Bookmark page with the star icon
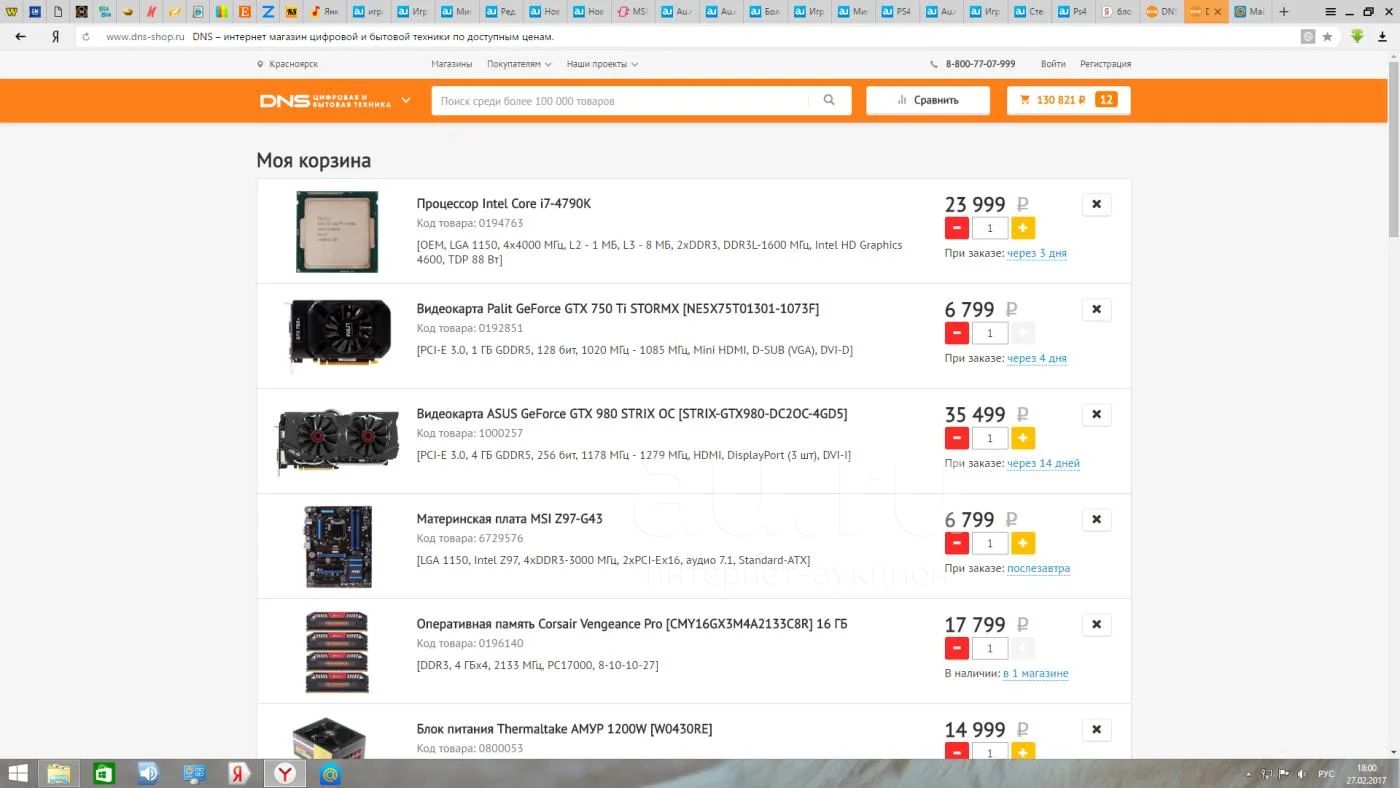This screenshot has height=788, width=1400. [x=1327, y=36]
